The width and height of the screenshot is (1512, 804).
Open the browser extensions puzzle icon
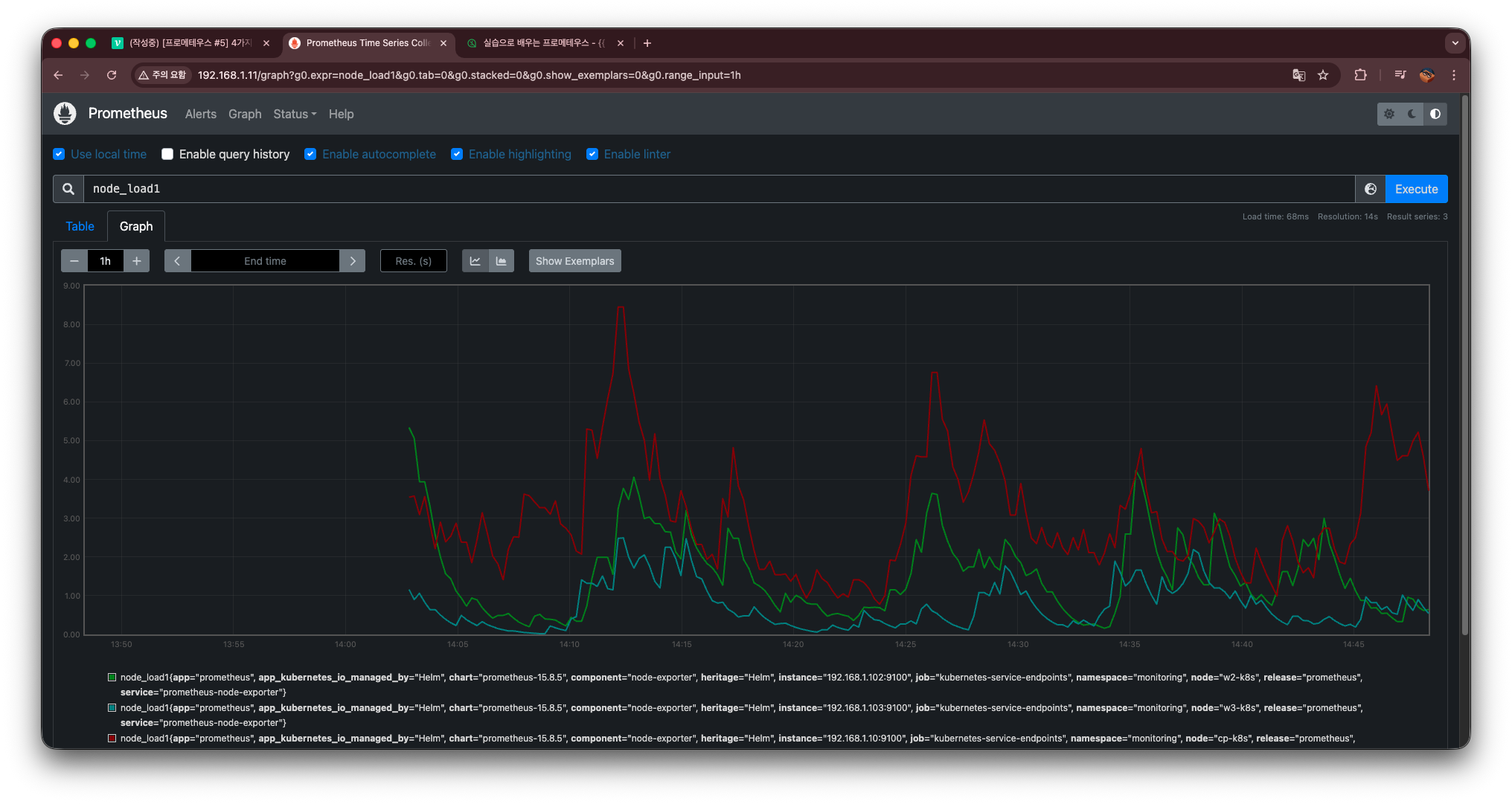click(x=1360, y=75)
